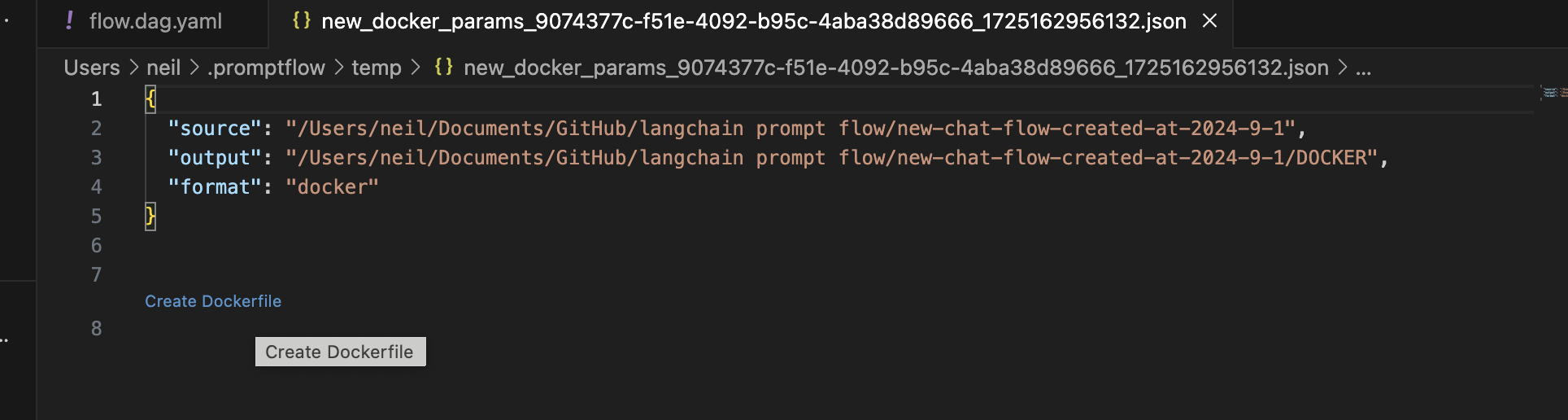Click the "output" key on line 3
The height and width of the screenshot is (420, 1568).
(x=216, y=158)
